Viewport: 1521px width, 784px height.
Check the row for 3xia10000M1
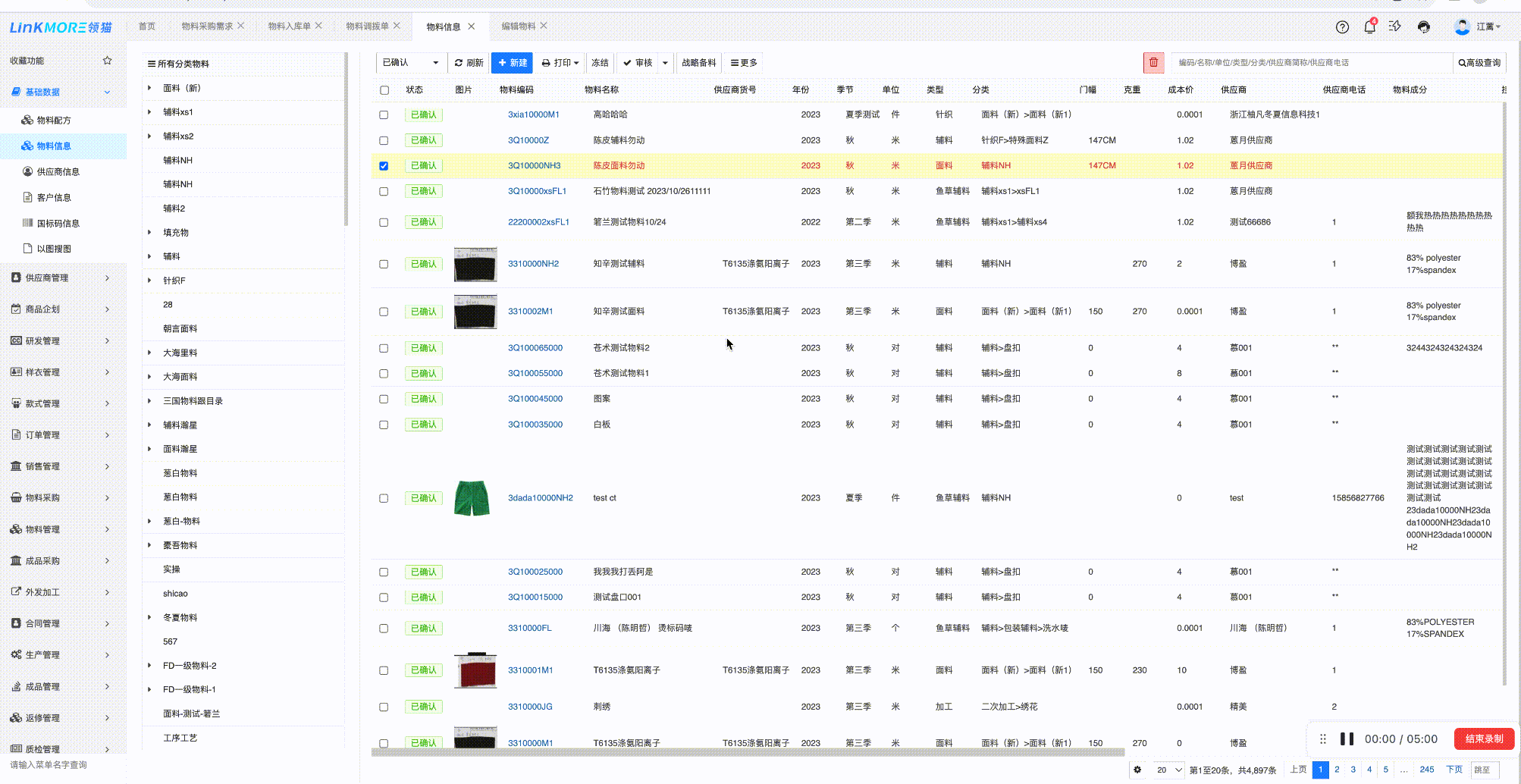(x=384, y=115)
